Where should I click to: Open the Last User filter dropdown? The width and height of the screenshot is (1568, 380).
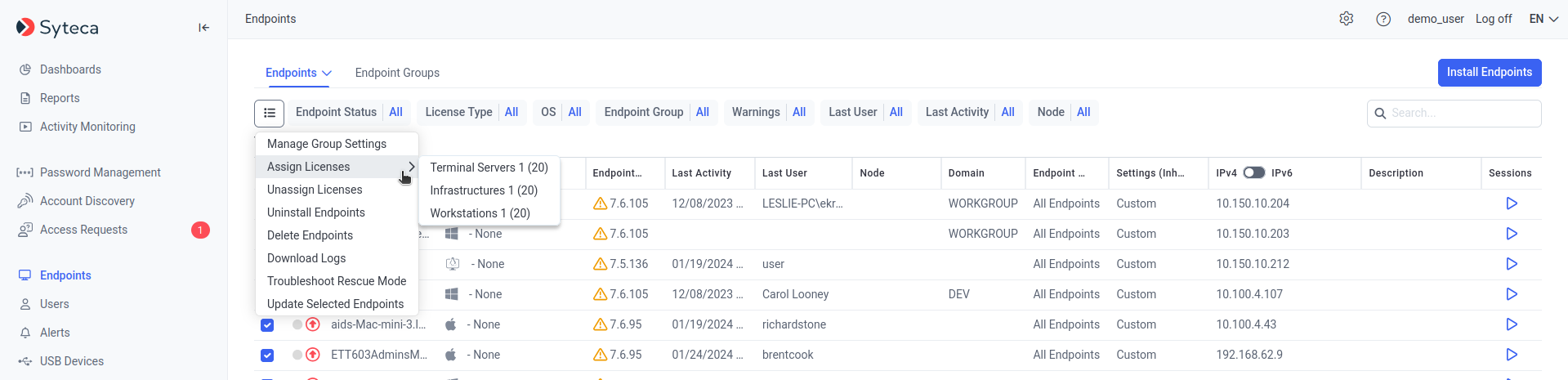pos(865,112)
